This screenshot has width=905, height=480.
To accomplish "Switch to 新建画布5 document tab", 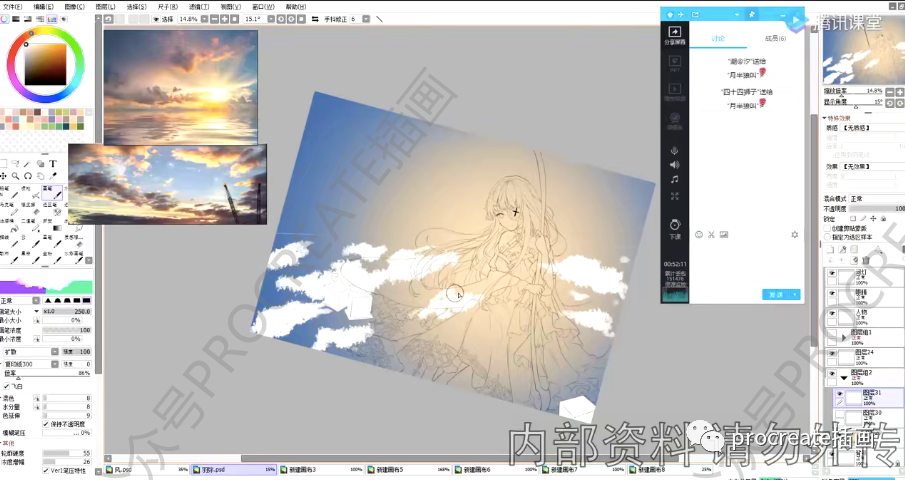I will click(409, 470).
